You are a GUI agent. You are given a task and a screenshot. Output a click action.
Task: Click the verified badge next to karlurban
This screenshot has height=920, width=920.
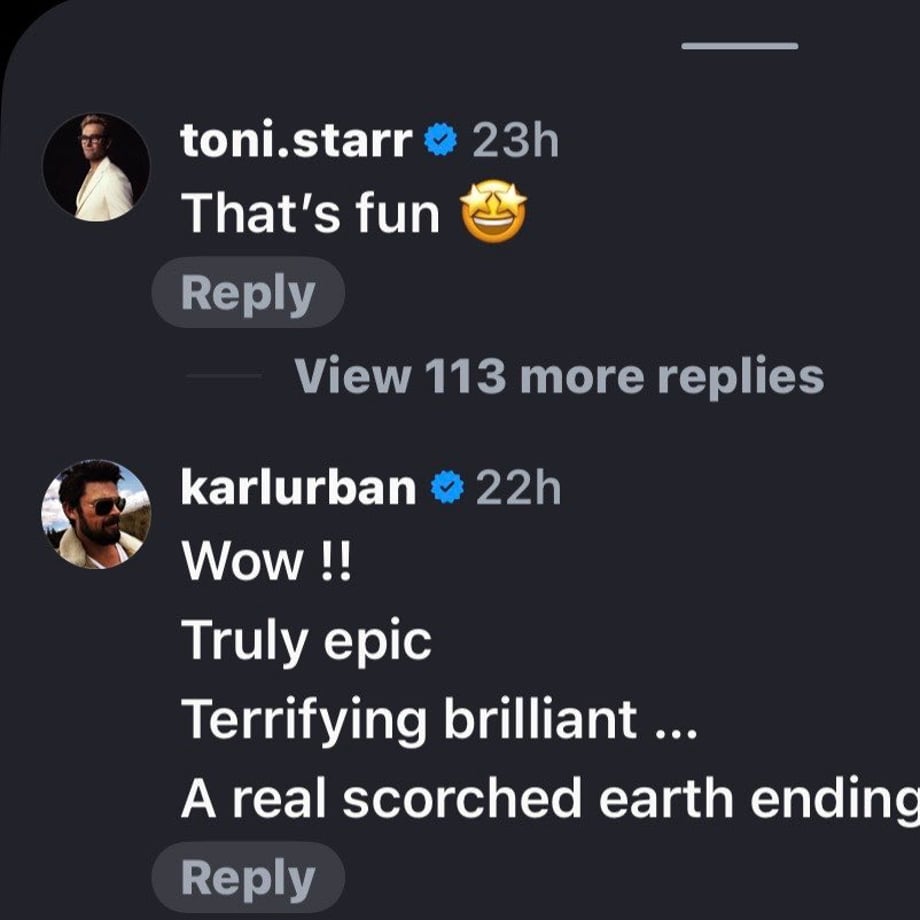tap(448, 487)
